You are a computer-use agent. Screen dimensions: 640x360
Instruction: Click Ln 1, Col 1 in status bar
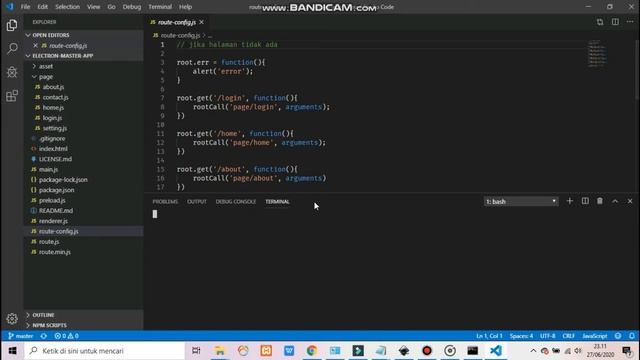pyautogui.click(x=489, y=336)
